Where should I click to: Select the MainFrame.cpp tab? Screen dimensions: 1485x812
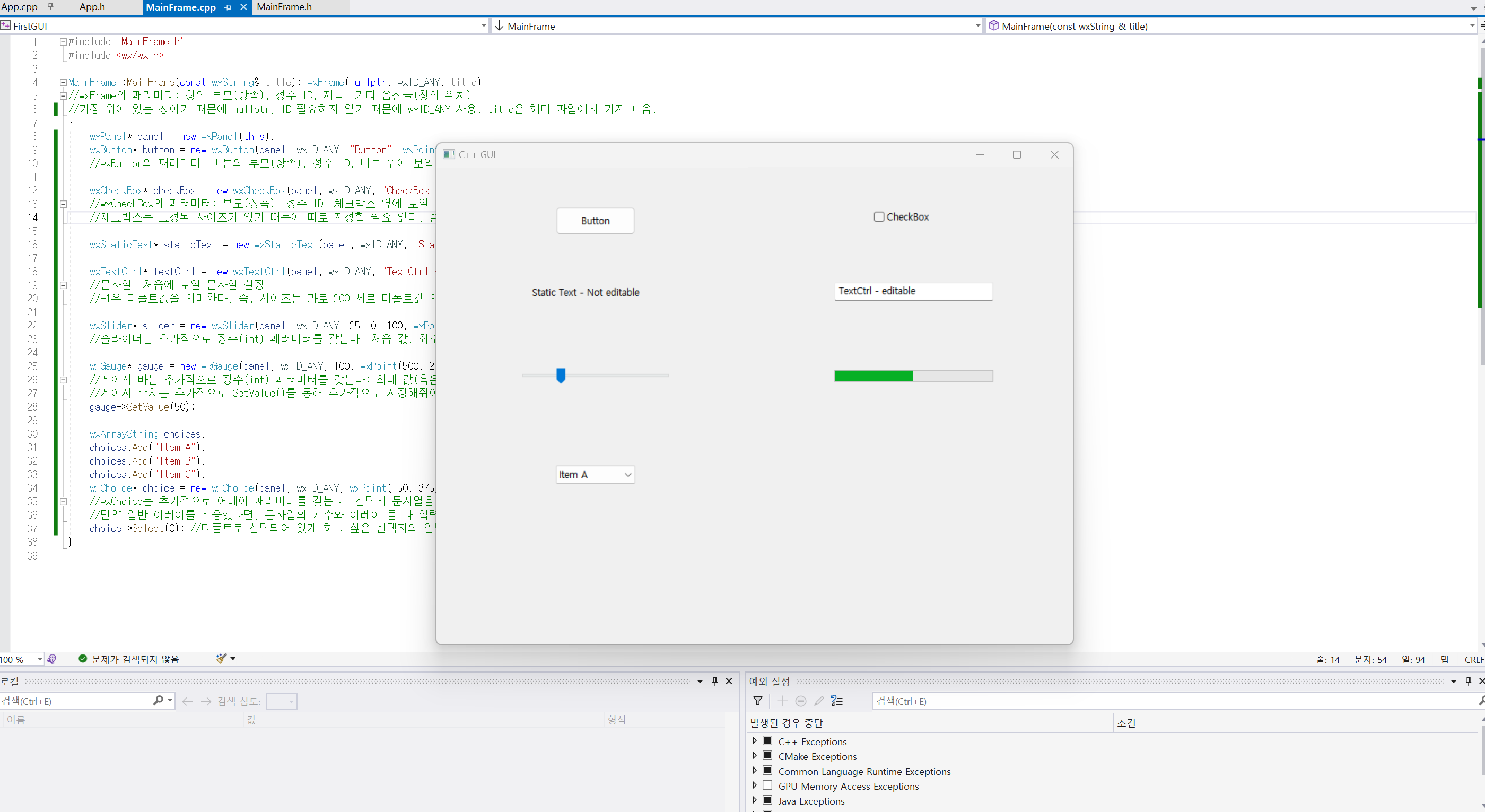pos(181,7)
